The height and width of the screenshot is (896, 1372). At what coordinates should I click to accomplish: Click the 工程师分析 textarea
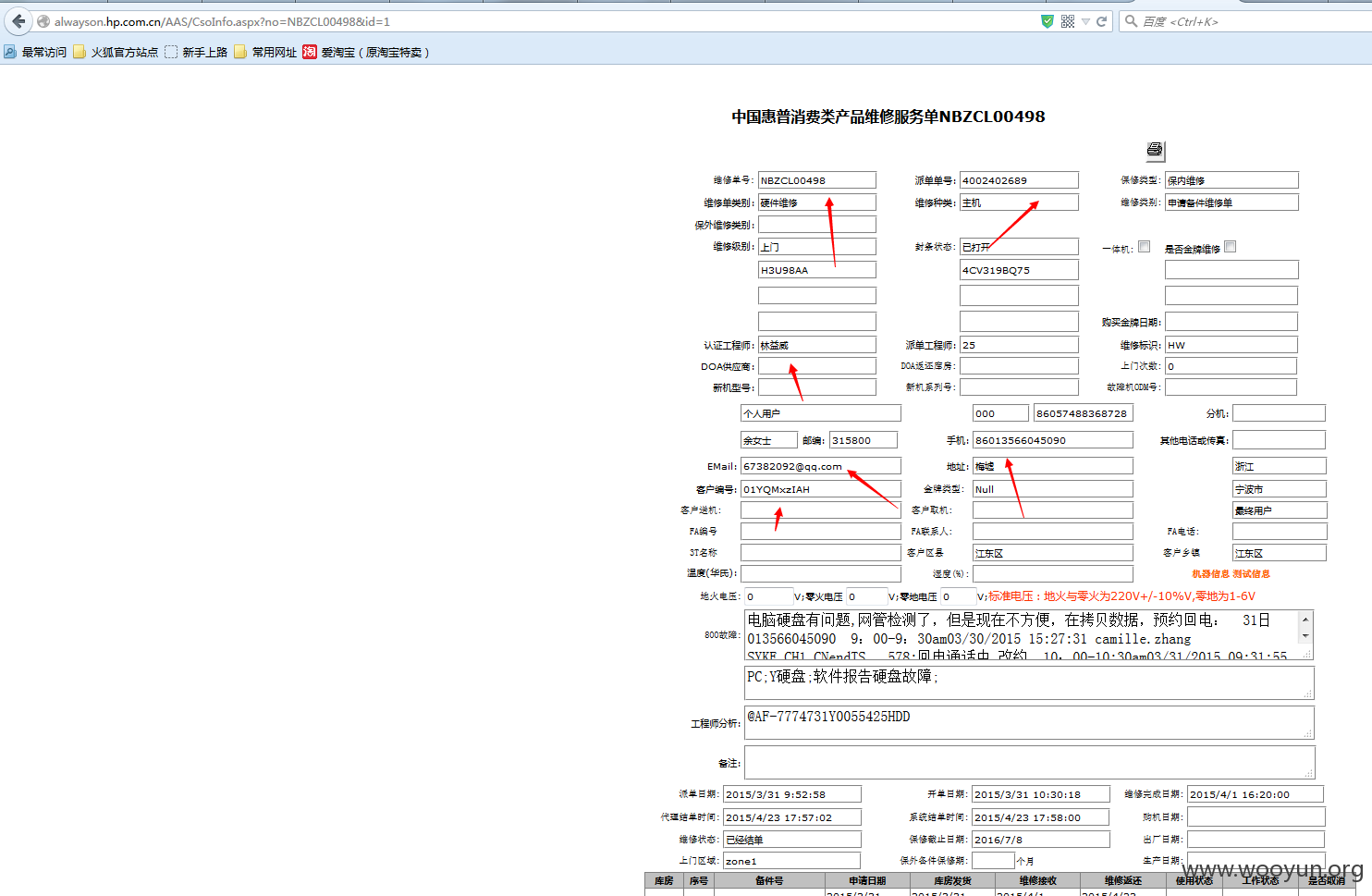point(1029,722)
